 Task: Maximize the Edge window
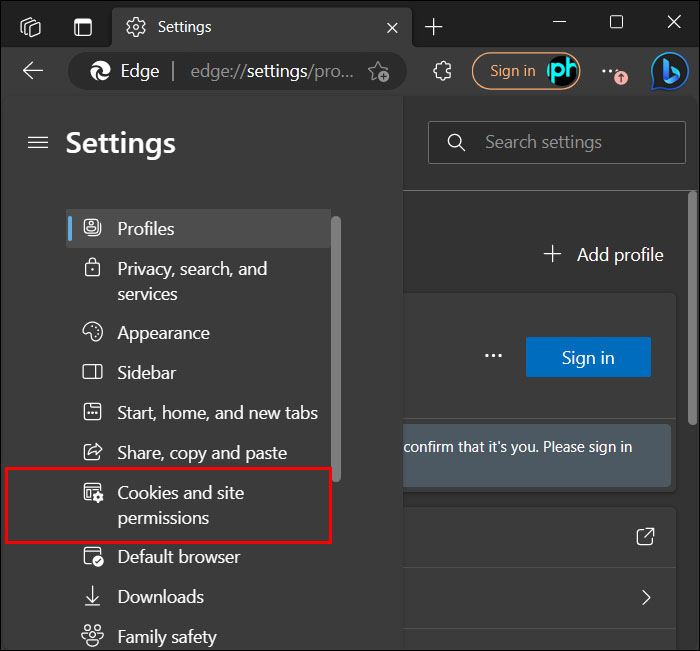(616, 22)
